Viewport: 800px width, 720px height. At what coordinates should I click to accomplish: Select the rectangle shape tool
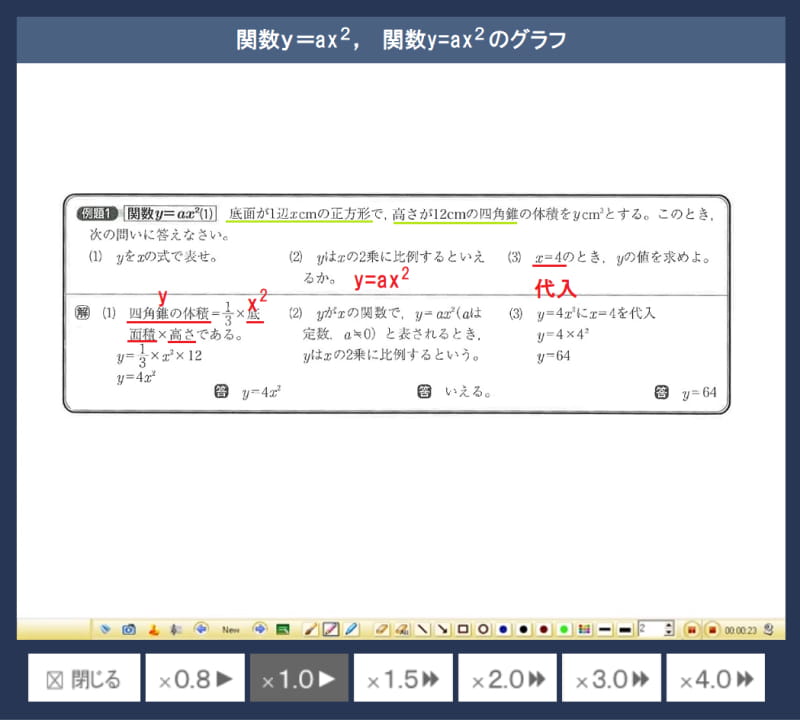click(463, 630)
